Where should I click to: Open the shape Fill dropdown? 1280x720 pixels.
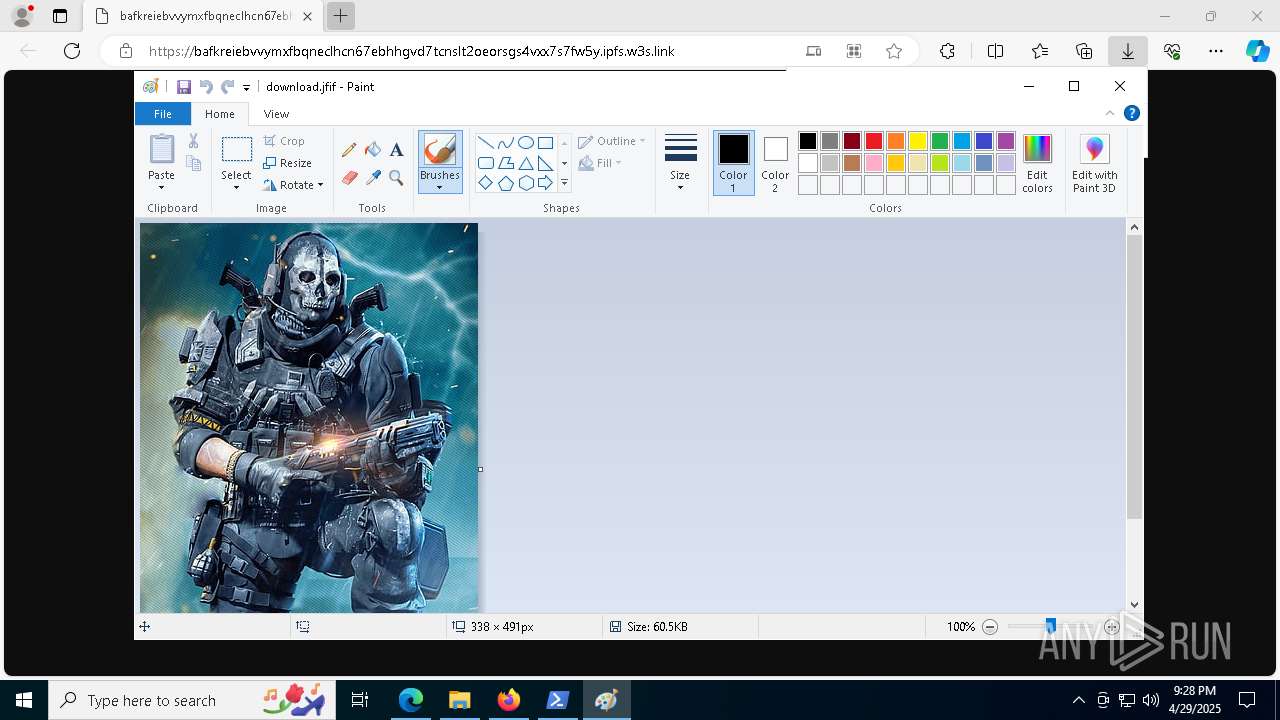tap(600, 163)
